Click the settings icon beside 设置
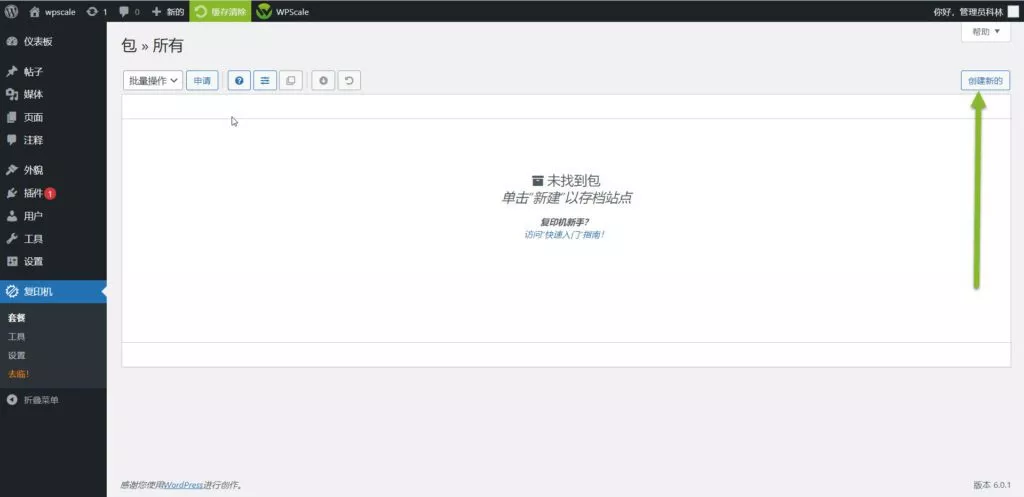The height and width of the screenshot is (497, 1024). (12, 262)
